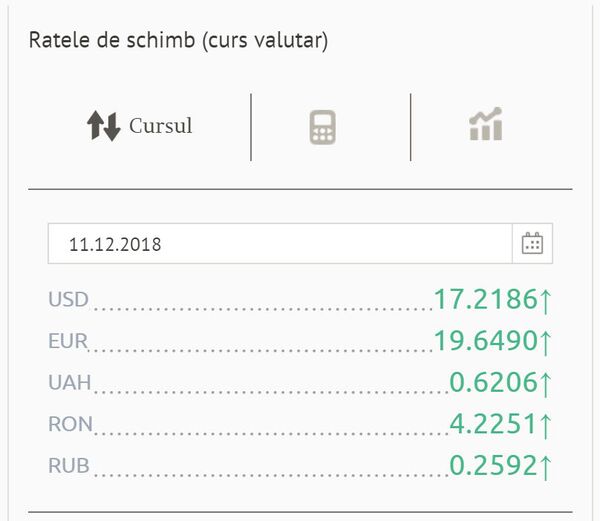
Task: Open the calendar date picker icon
Action: point(532,243)
